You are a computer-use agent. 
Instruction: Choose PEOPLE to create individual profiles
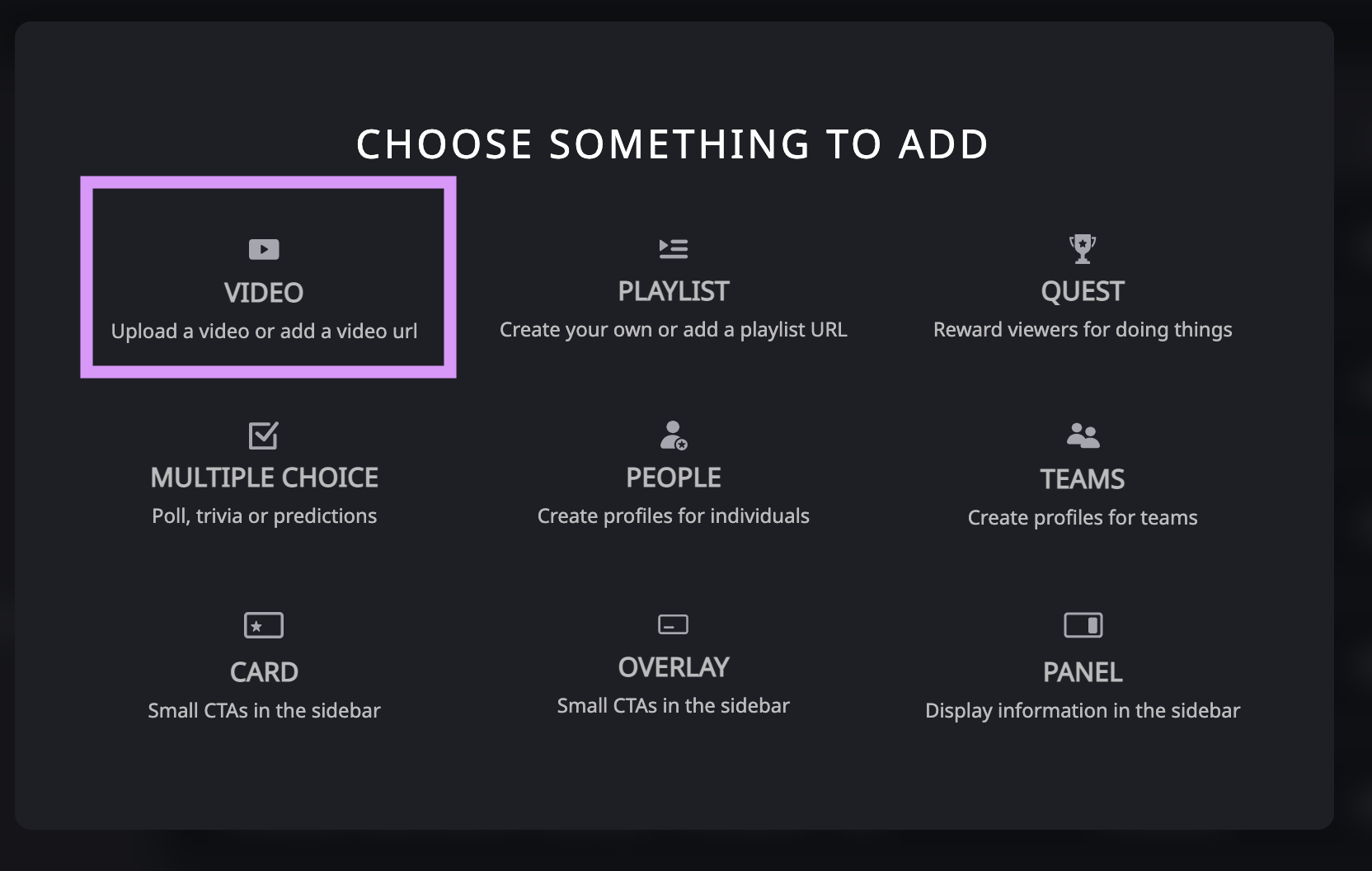pyautogui.click(x=673, y=477)
